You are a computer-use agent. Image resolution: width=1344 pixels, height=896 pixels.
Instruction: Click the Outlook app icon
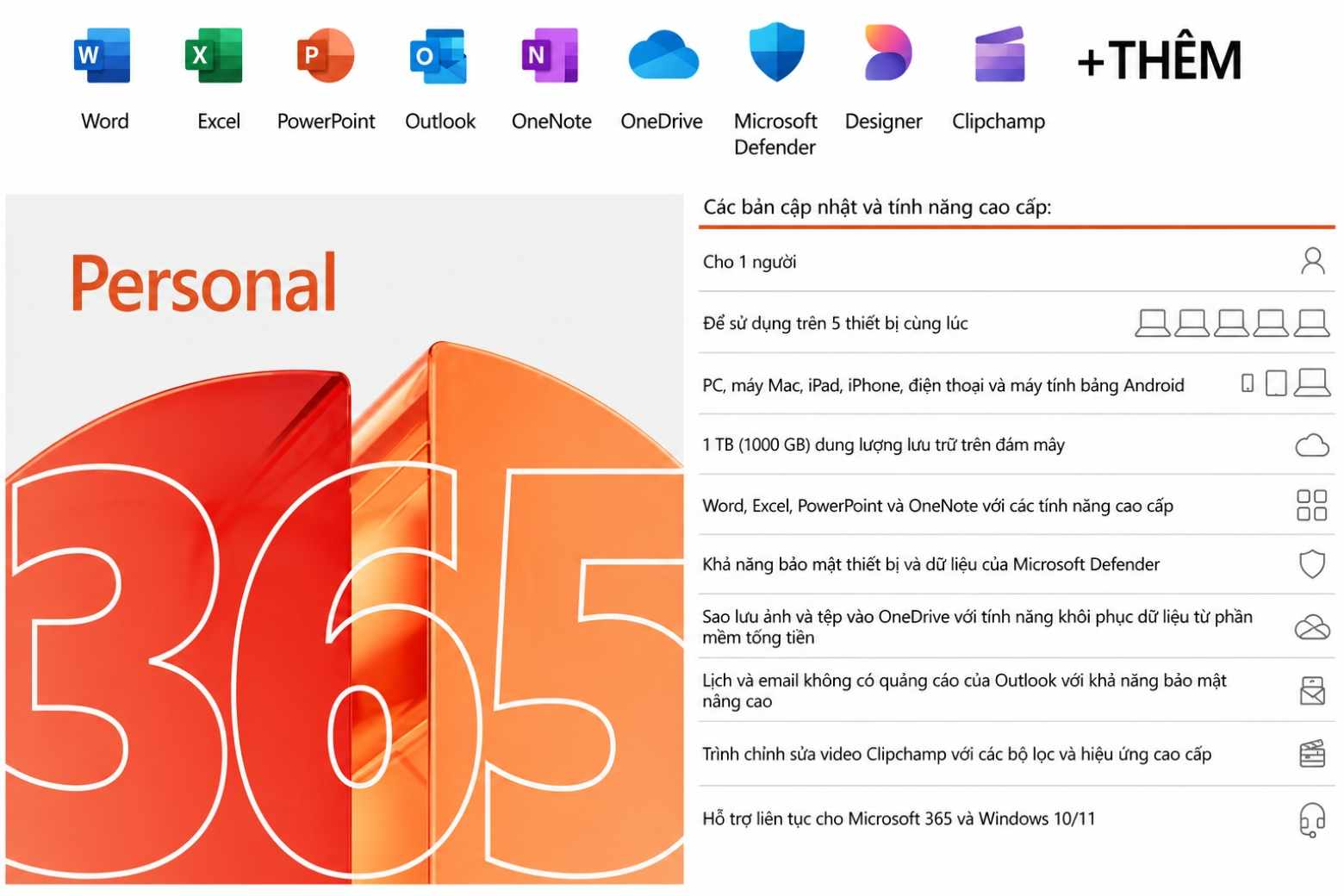coord(439,56)
